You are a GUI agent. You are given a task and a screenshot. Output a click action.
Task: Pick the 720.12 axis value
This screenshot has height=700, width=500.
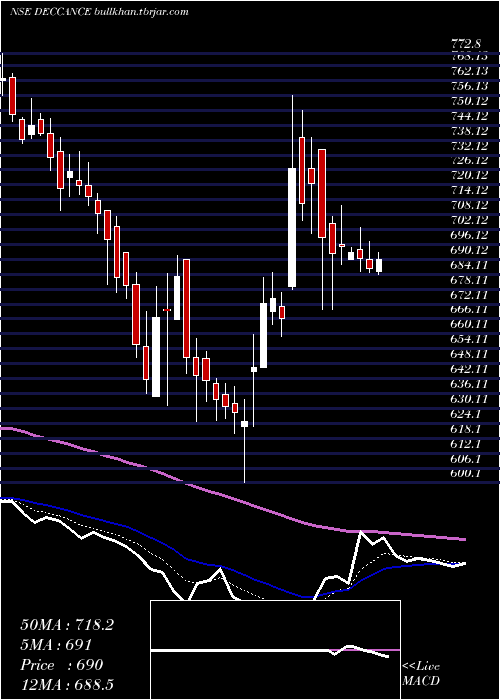coord(469,175)
